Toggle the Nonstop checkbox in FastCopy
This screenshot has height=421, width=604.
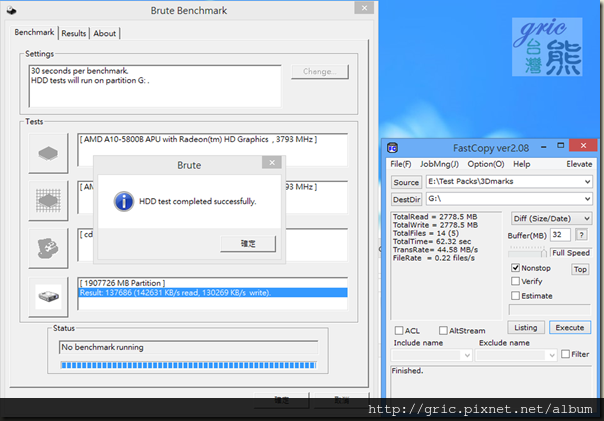(515, 268)
